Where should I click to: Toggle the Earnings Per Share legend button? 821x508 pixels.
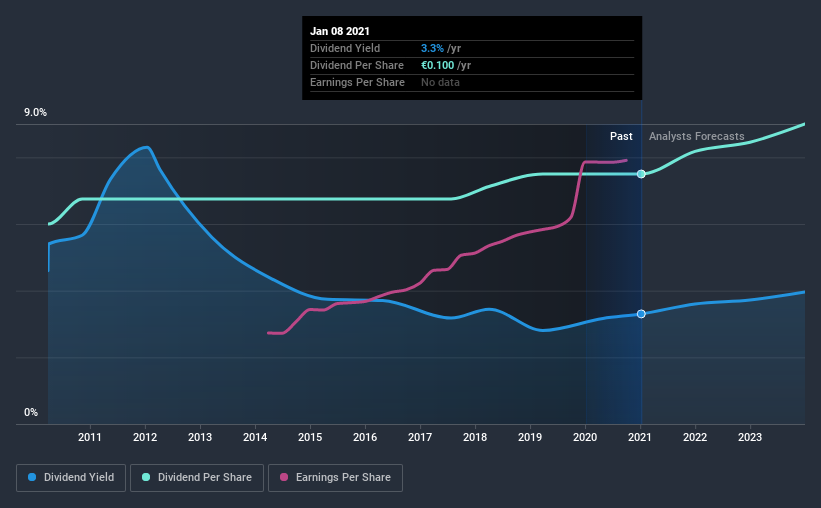(335, 478)
